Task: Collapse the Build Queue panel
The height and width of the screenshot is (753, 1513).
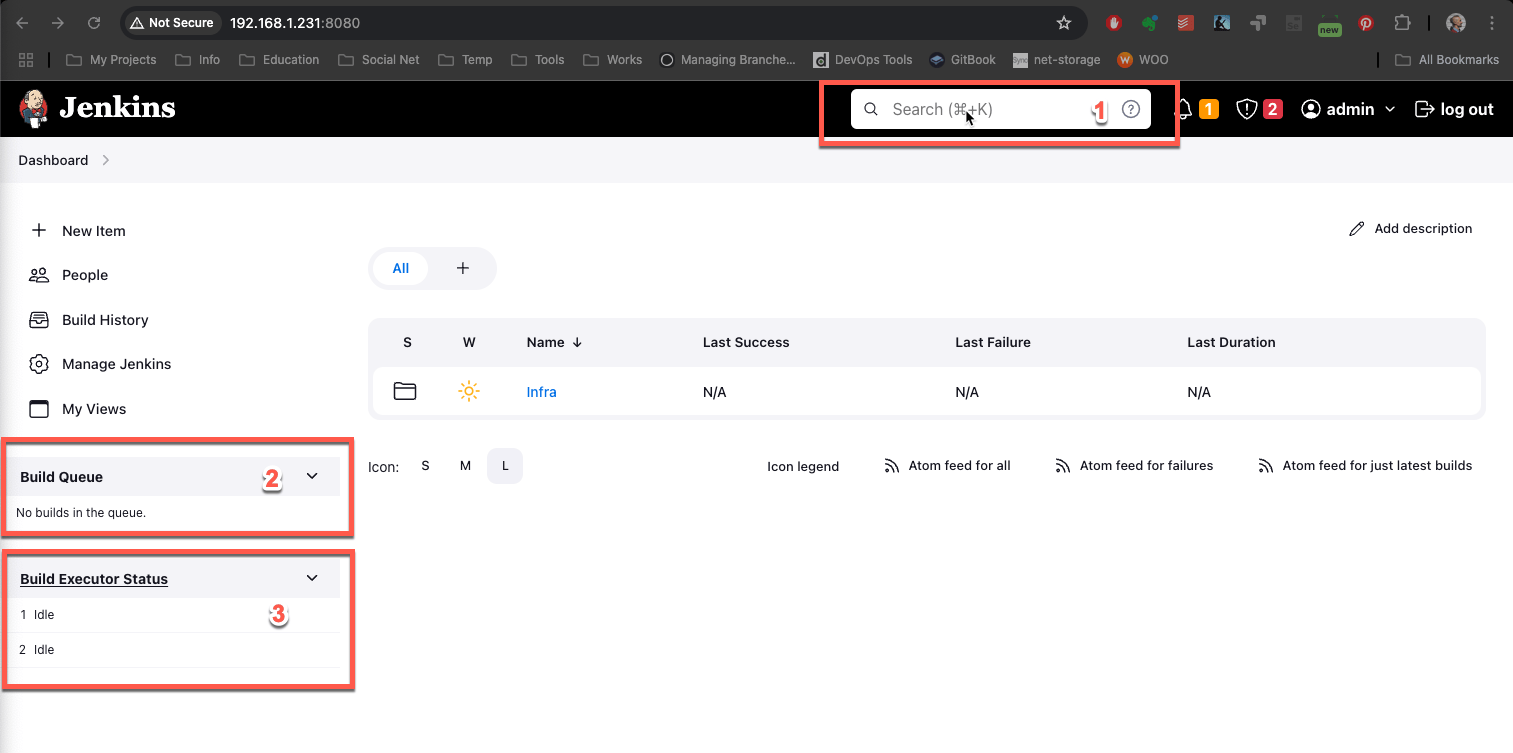Action: coord(312,476)
